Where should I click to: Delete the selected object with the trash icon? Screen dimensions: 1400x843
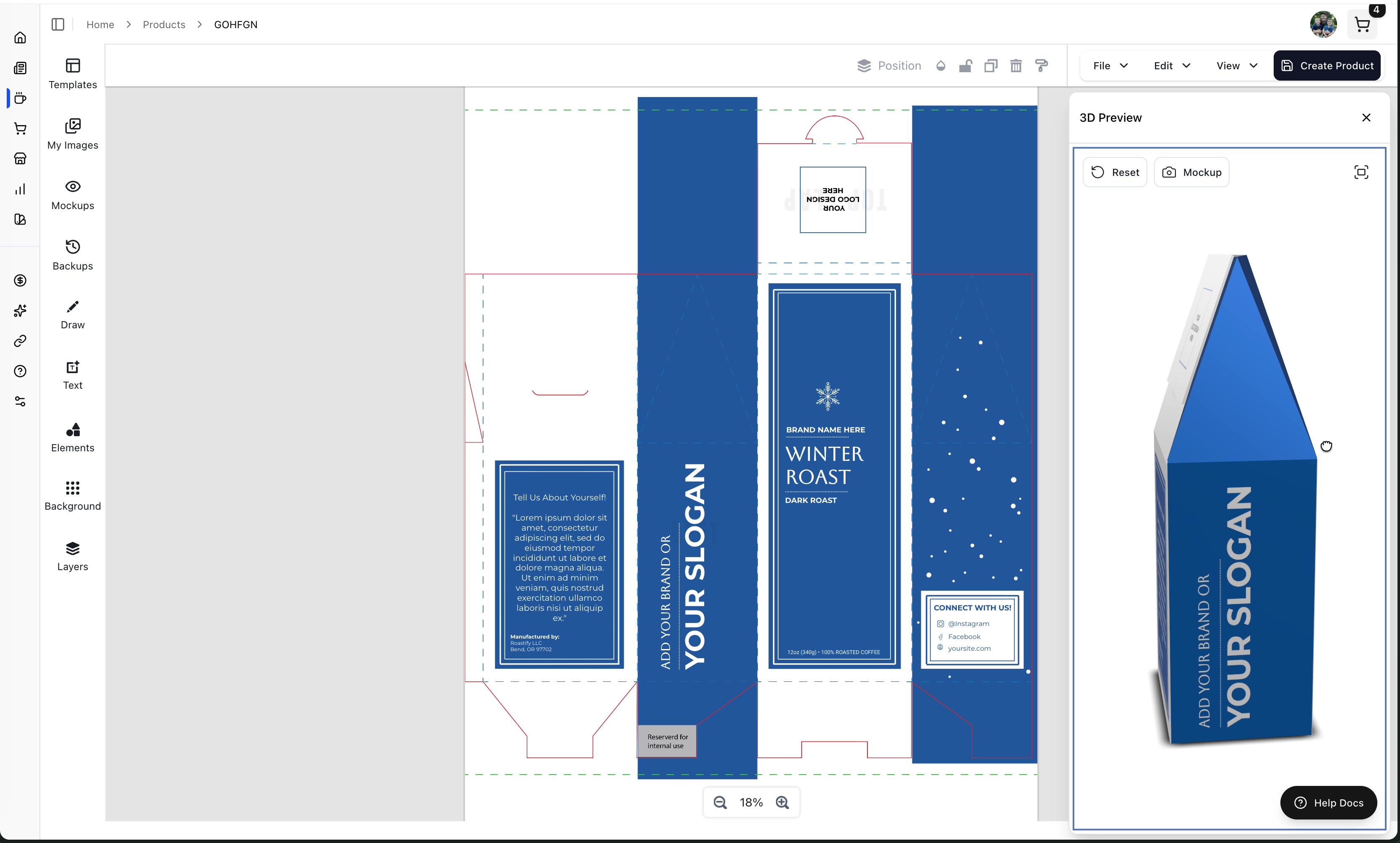(x=1016, y=65)
